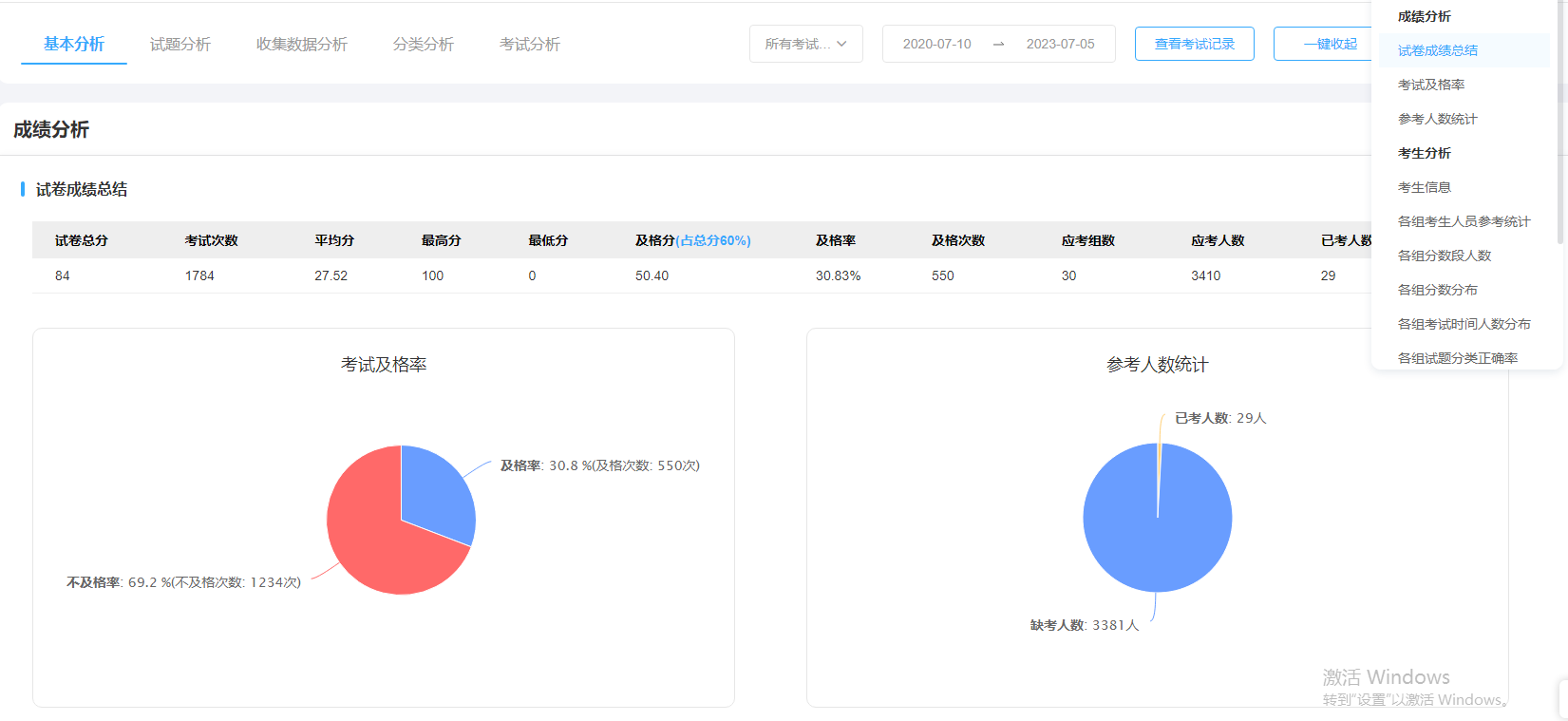Click the 应考人数 value 3410

coord(1206,275)
